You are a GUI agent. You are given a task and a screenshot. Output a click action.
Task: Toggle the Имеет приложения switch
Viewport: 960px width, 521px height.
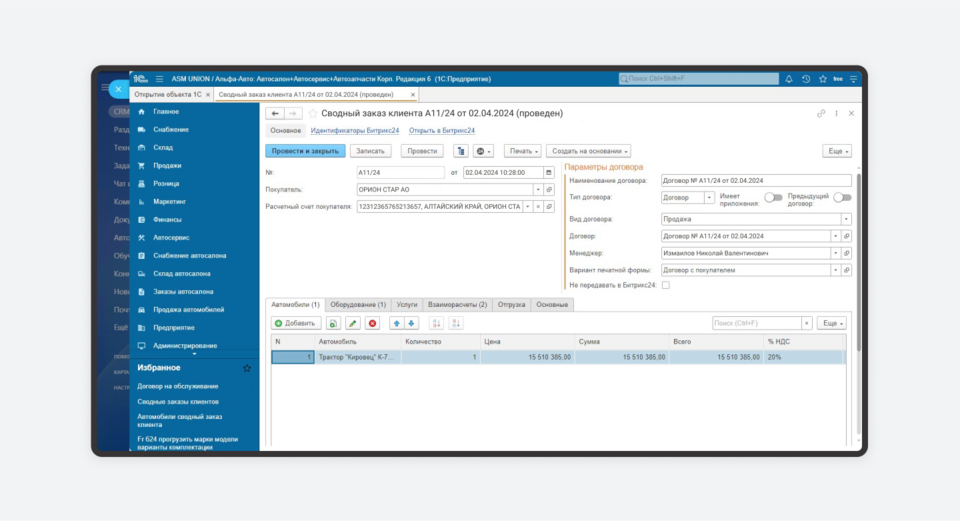[773, 198]
